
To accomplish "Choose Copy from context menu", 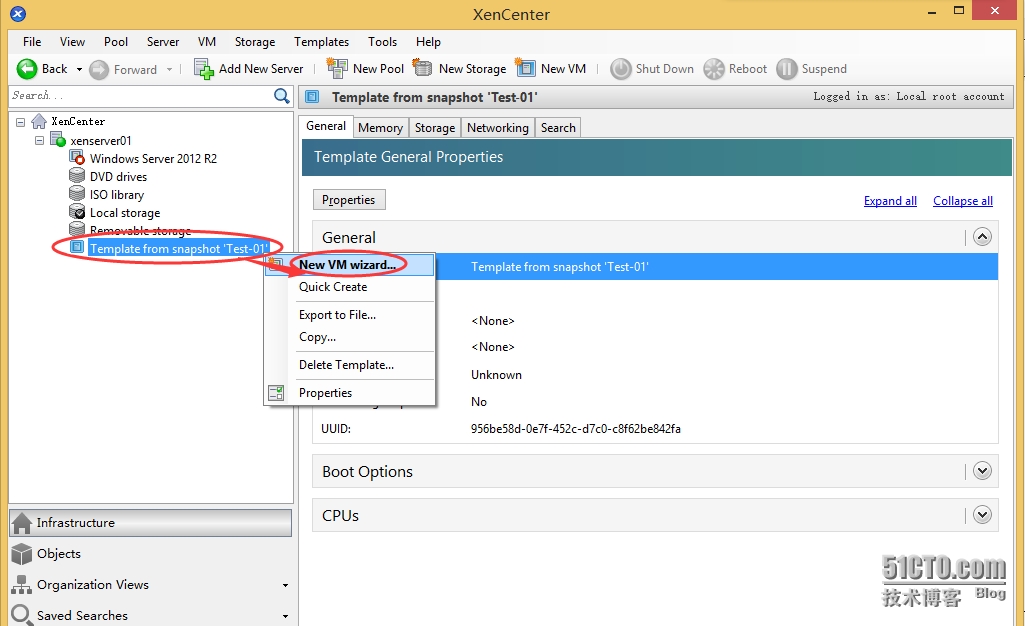I will coord(349,337).
